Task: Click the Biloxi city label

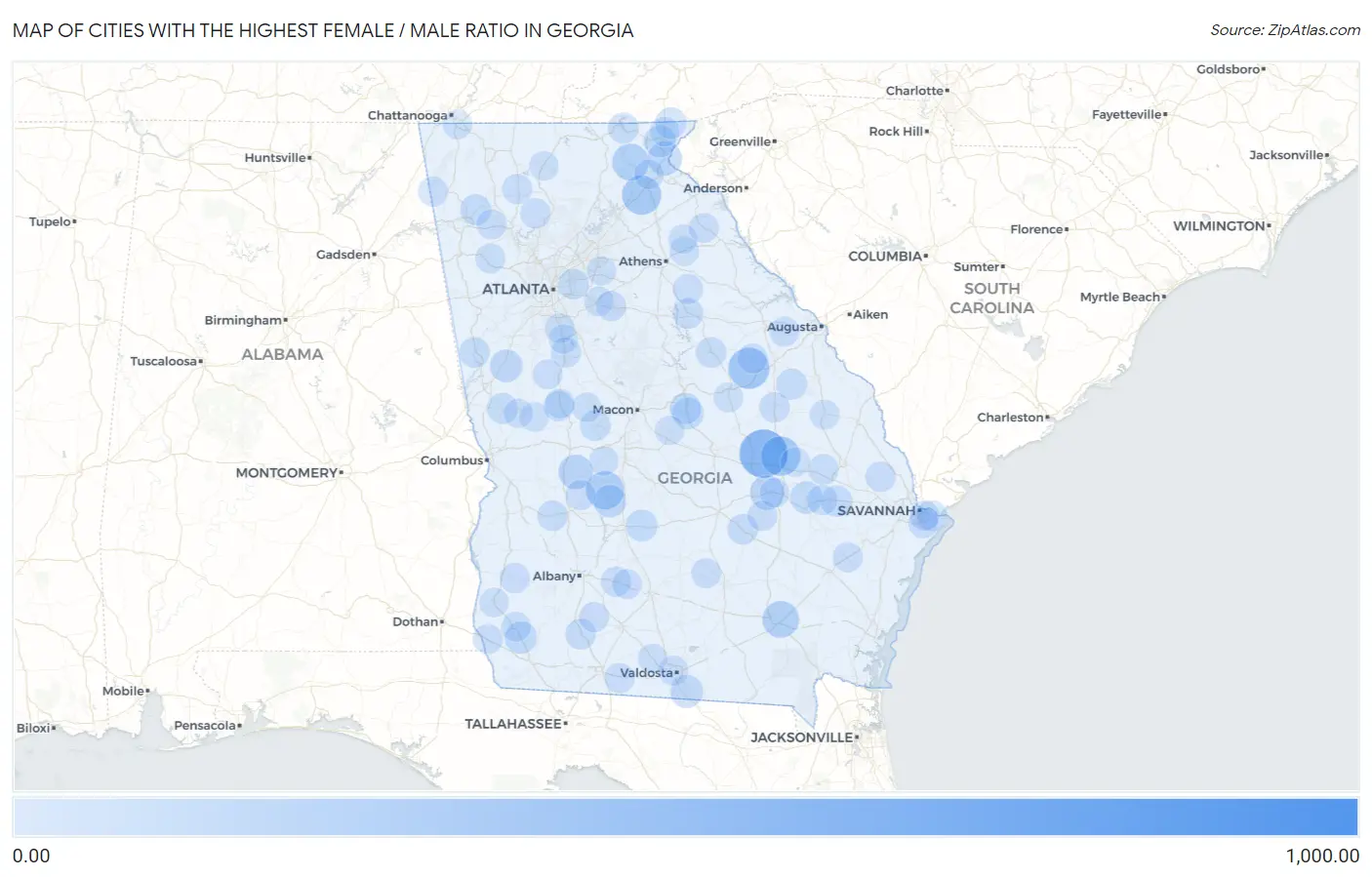Action: (34, 728)
